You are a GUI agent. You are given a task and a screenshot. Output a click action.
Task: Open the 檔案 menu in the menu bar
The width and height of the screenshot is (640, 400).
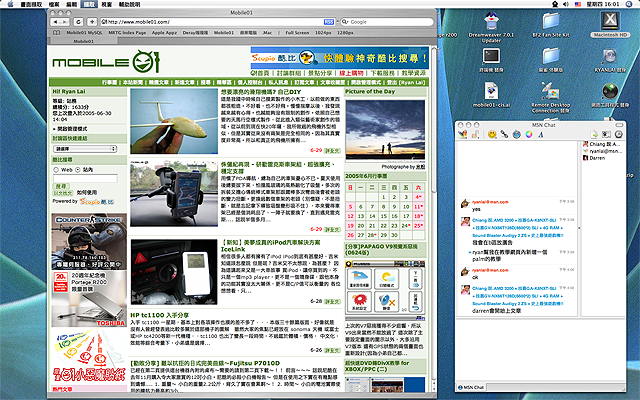click(x=54, y=4)
